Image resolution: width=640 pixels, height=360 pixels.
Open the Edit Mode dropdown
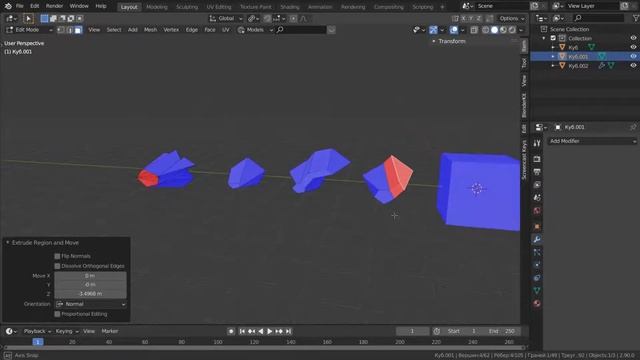[29, 30]
